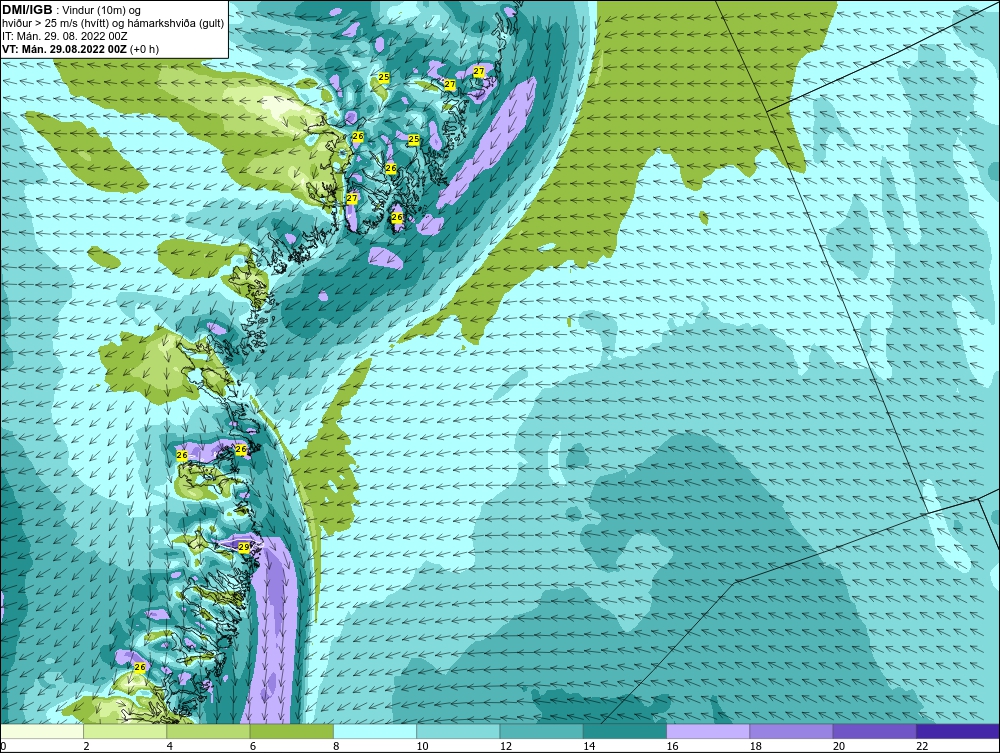Click the legend scale number '4'
Screen dimensions: 1000x753
[169, 747]
